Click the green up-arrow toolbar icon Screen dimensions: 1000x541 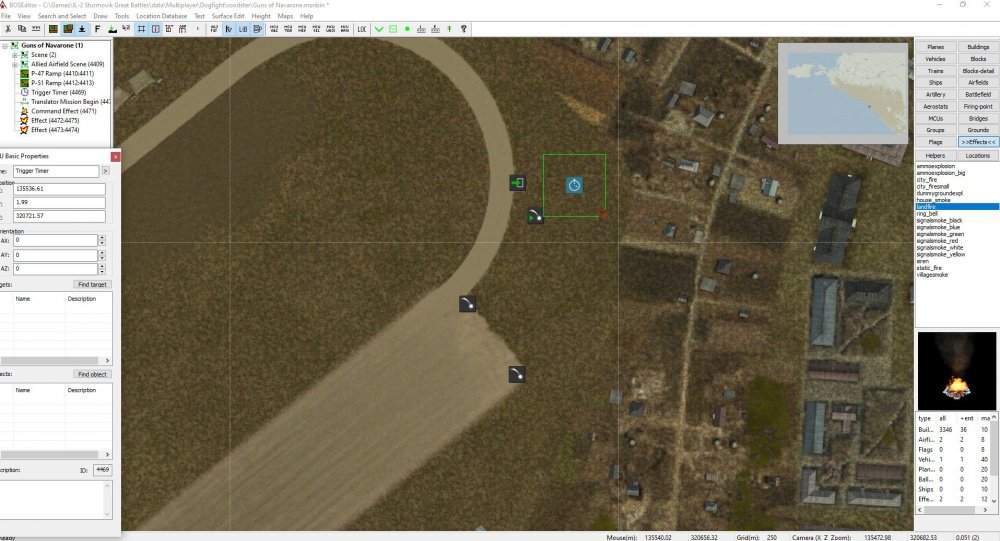(x=449, y=29)
